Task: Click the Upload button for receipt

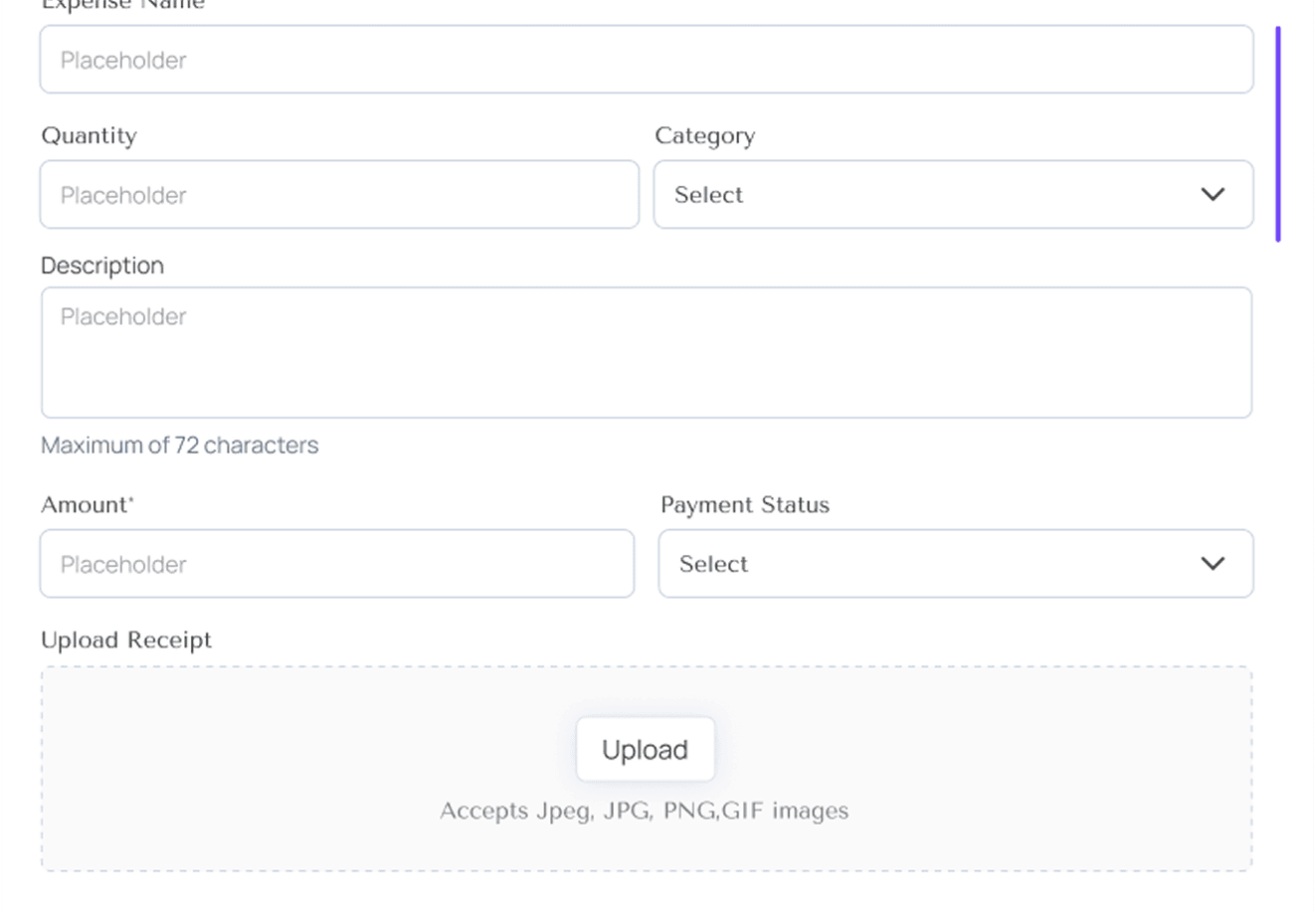Action: point(645,749)
